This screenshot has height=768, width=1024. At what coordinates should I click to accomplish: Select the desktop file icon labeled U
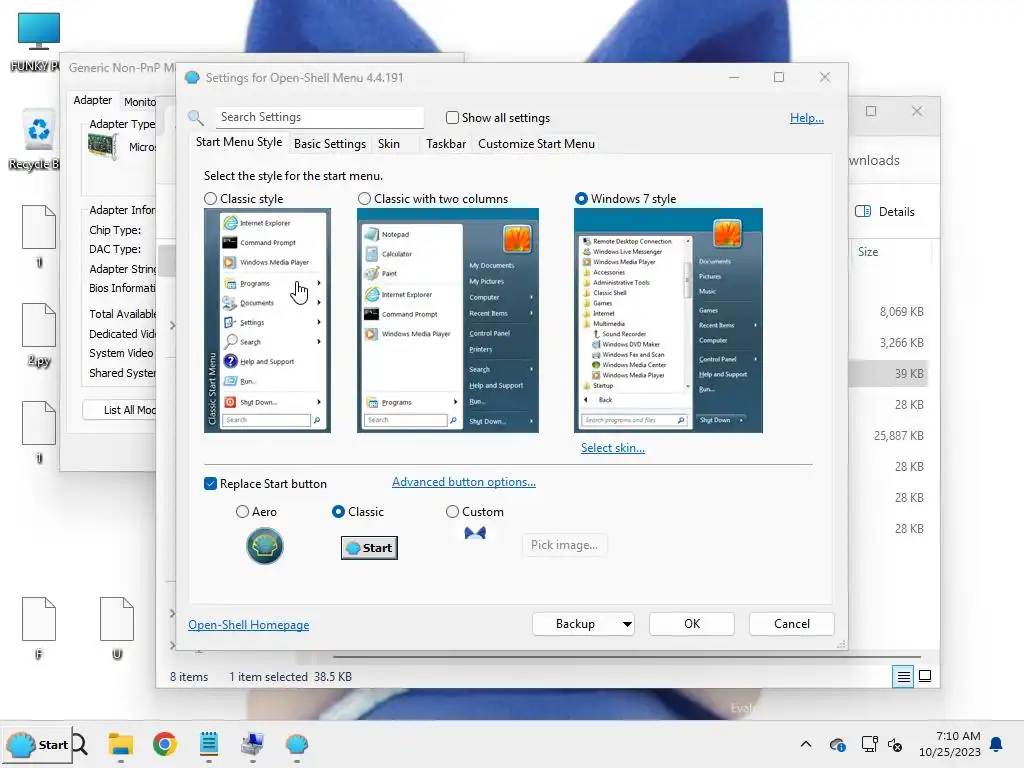tap(117, 628)
